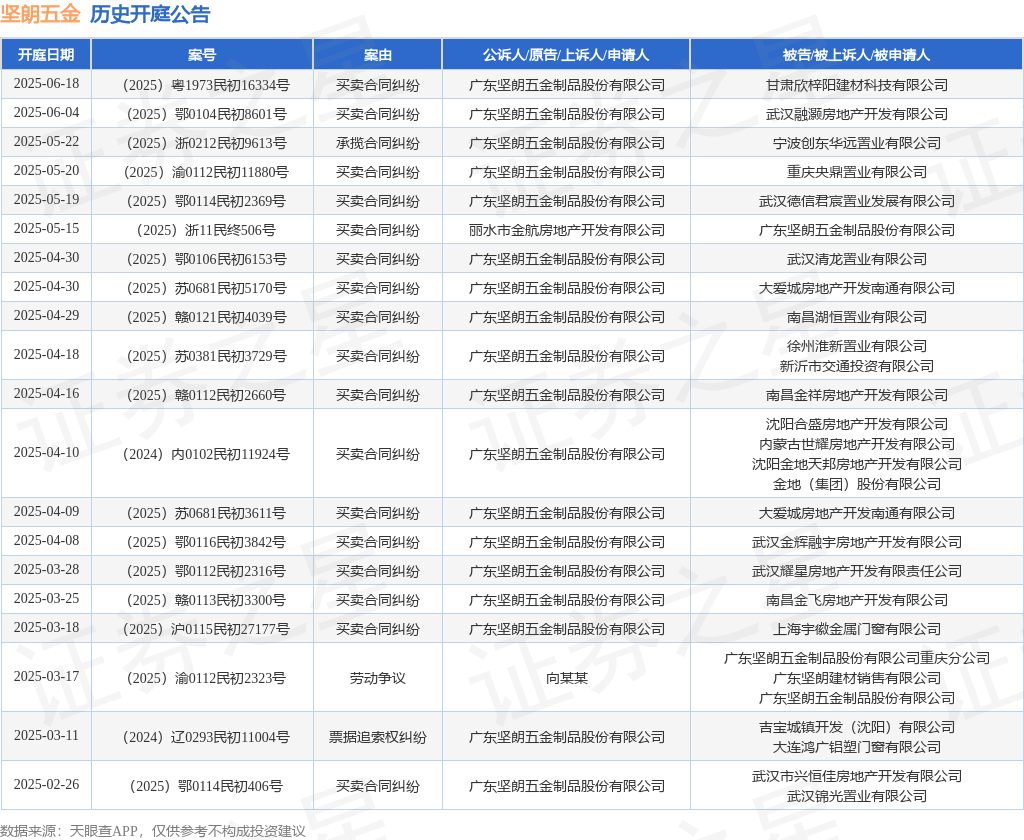Select the 案号 column header
1024x840 pixels.
tap(202, 55)
